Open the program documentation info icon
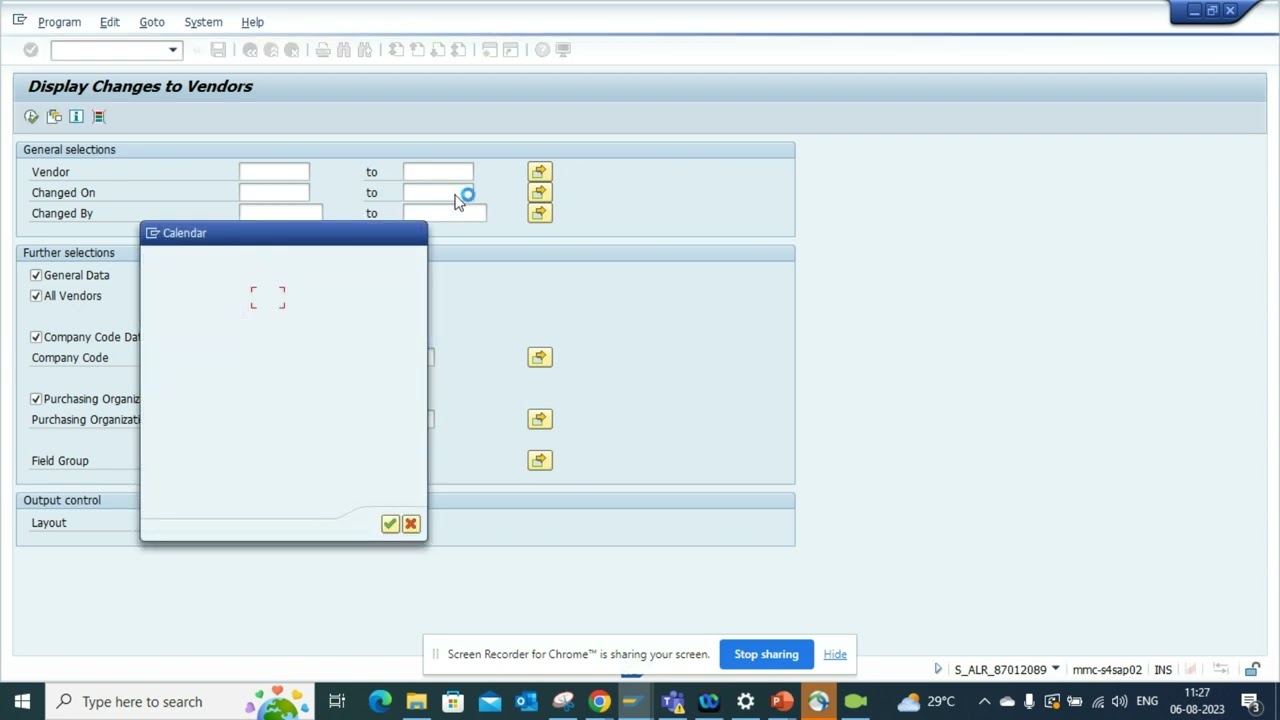Image resolution: width=1280 pixels, height=720 pixels. 76,117
